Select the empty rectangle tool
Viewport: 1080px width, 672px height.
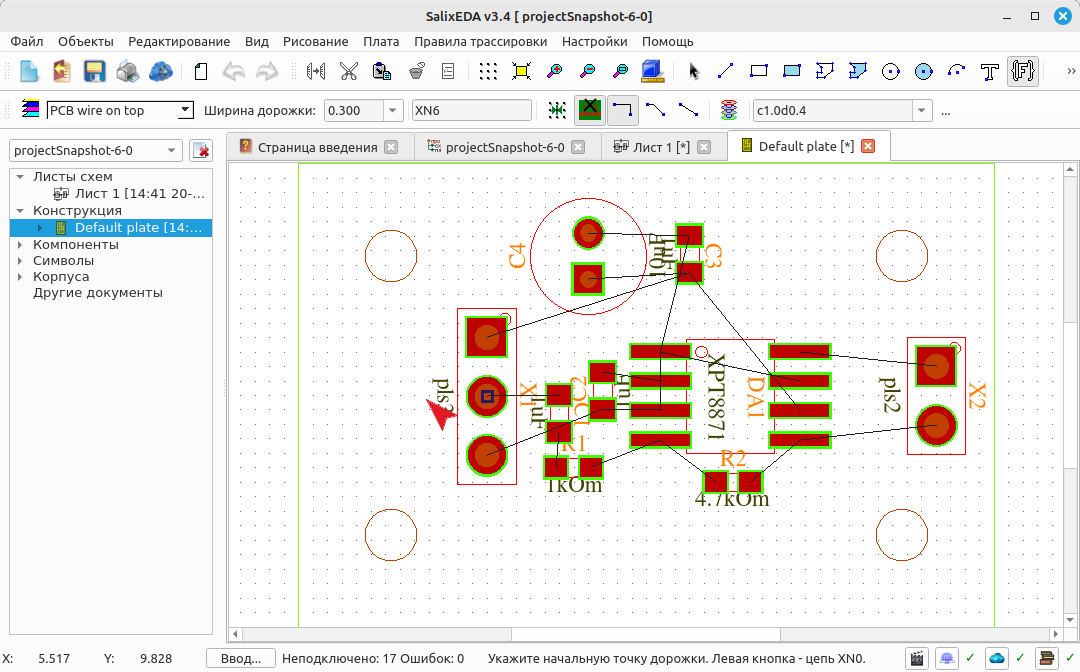pyautogui.click(x=758, y=71)
